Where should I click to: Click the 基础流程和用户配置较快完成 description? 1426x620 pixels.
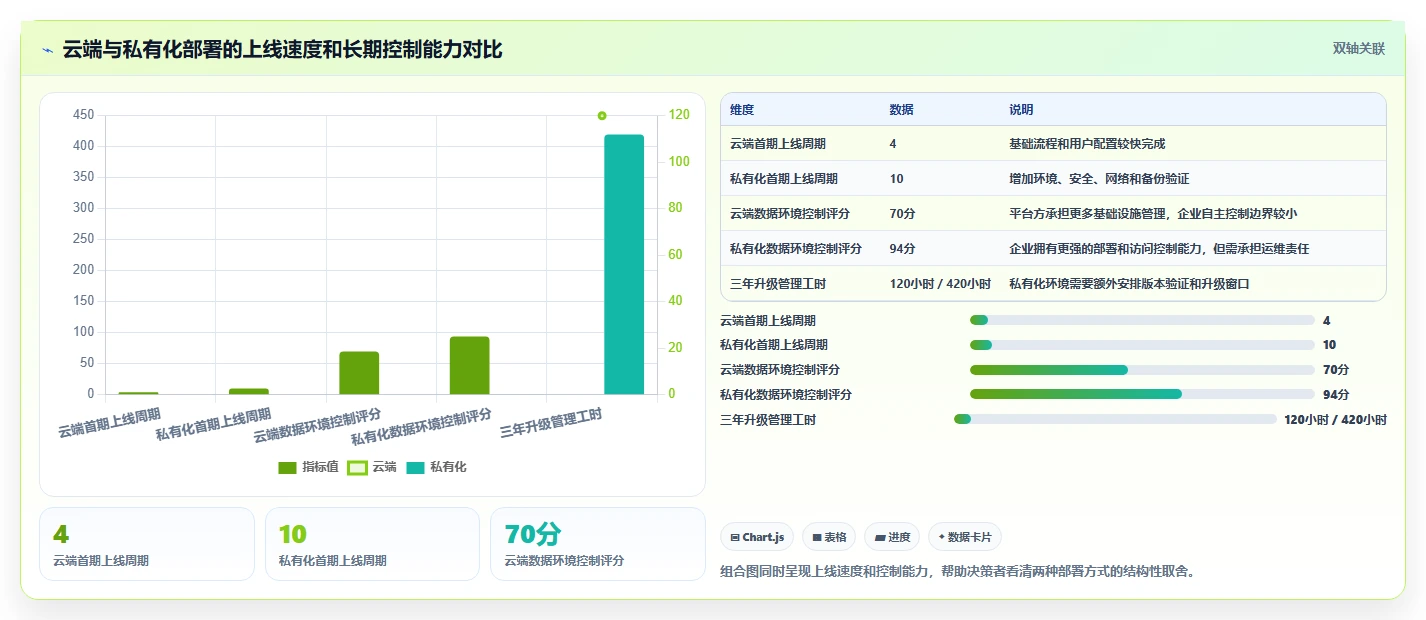(x=1087, y=144)
